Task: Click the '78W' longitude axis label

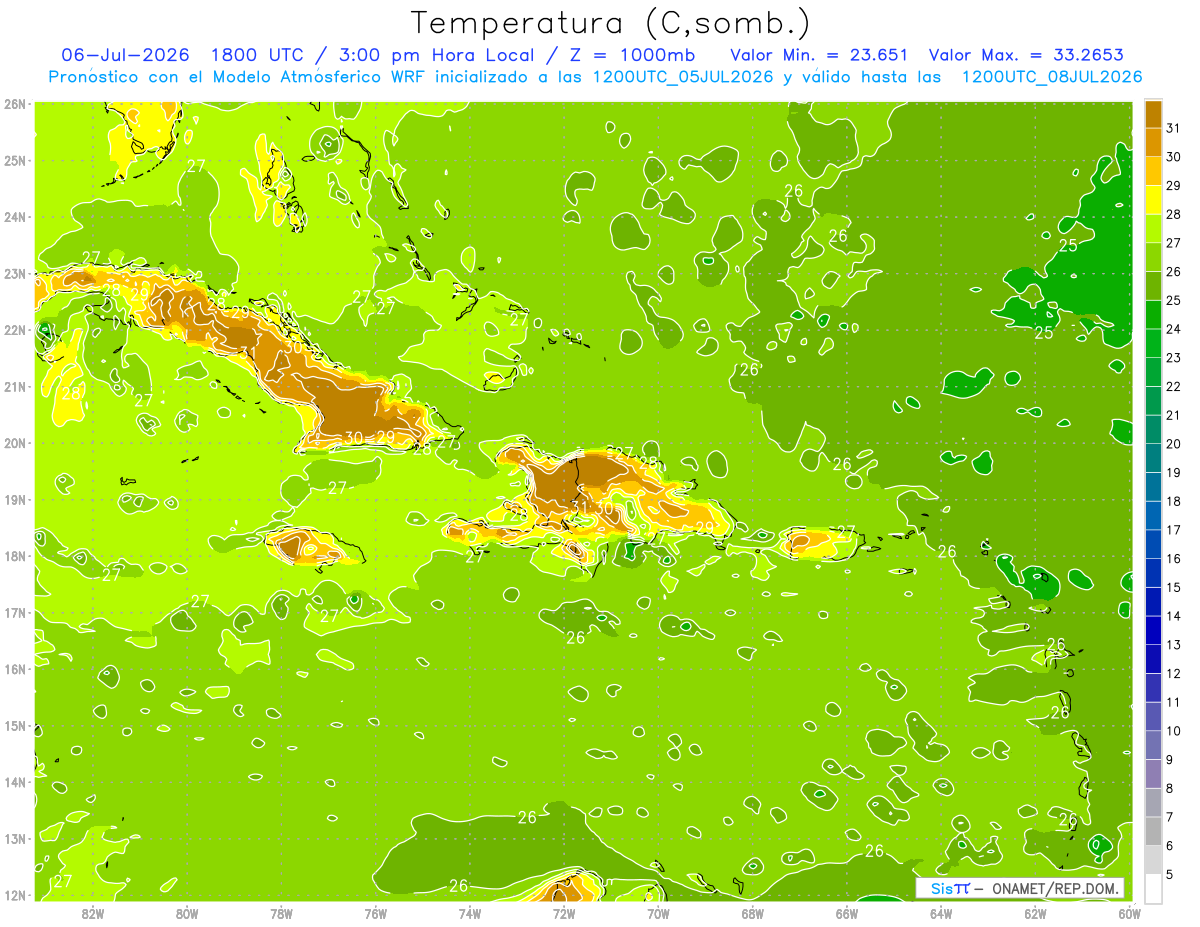Action: tap(281, 912)
